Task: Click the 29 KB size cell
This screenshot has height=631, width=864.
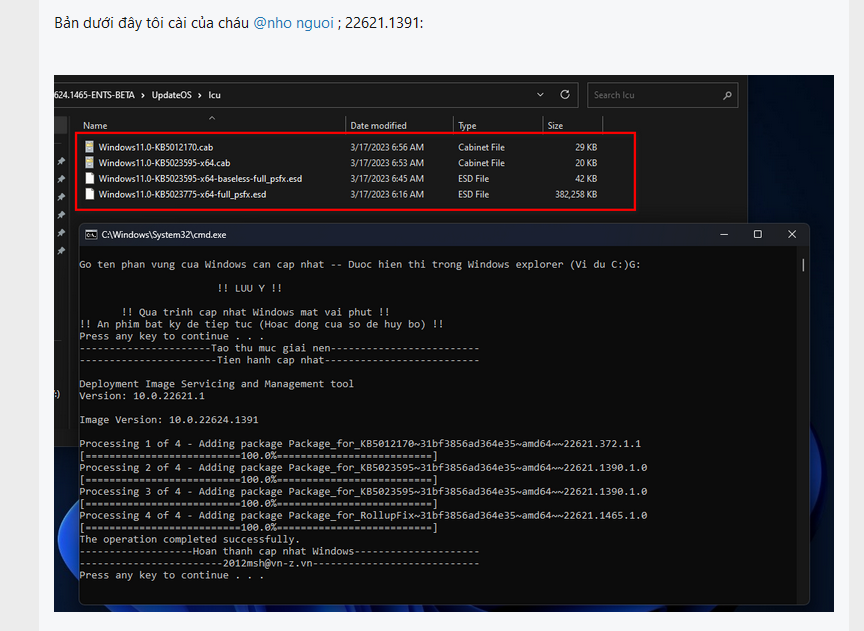Action: pos(586,147)
